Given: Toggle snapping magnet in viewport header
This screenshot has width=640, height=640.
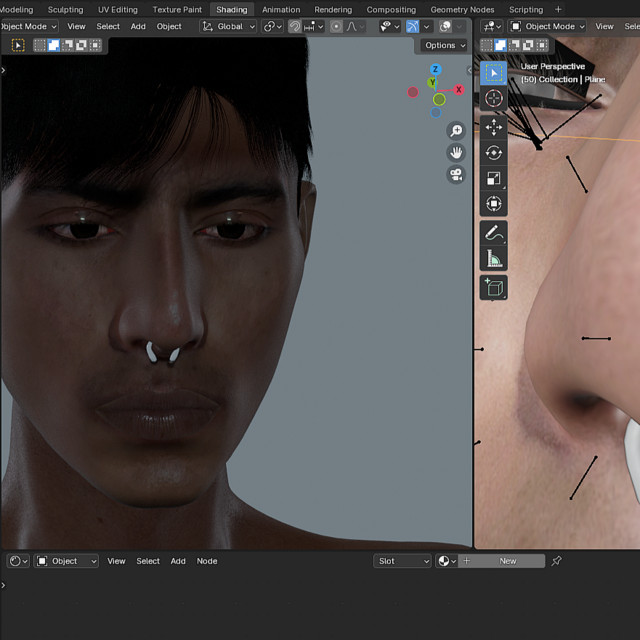Looking at the screenshot, I should pos(296,26).
